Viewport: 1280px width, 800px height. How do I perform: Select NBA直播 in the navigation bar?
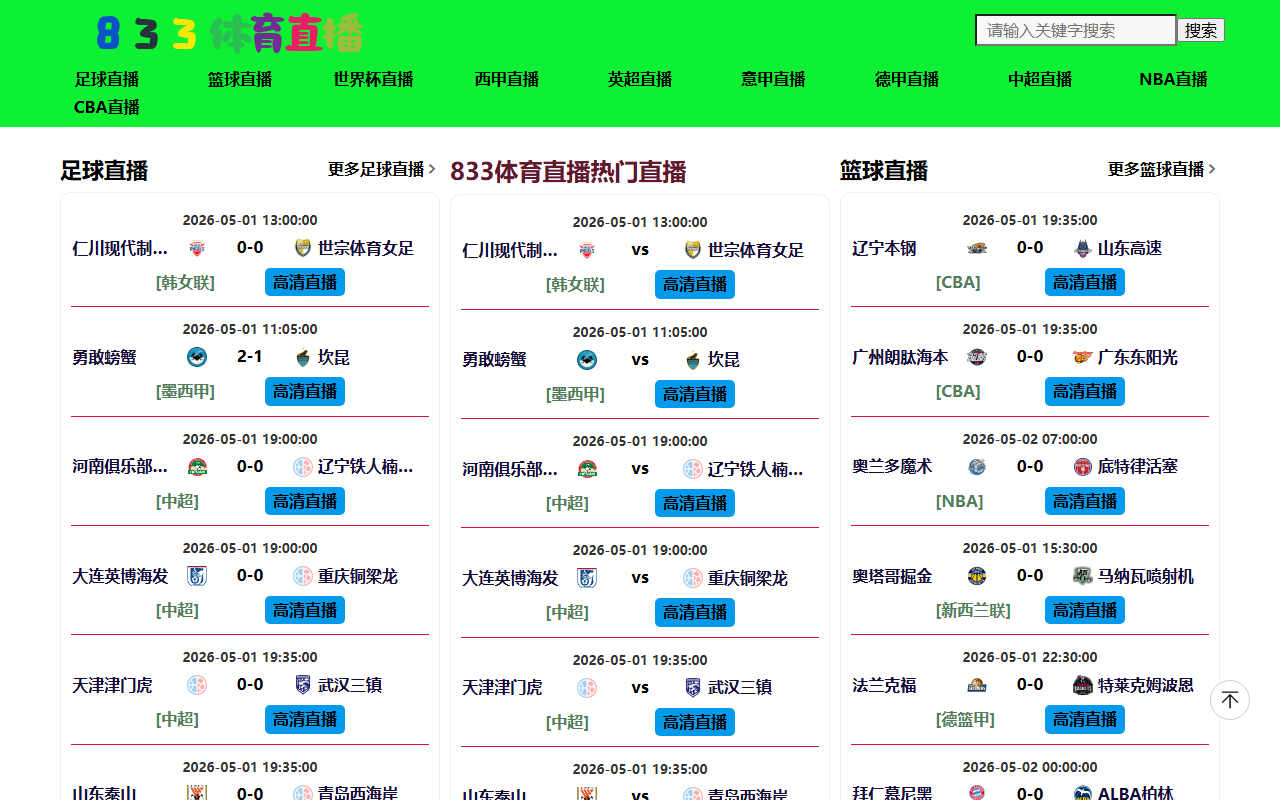click(x=1173, y=79)
